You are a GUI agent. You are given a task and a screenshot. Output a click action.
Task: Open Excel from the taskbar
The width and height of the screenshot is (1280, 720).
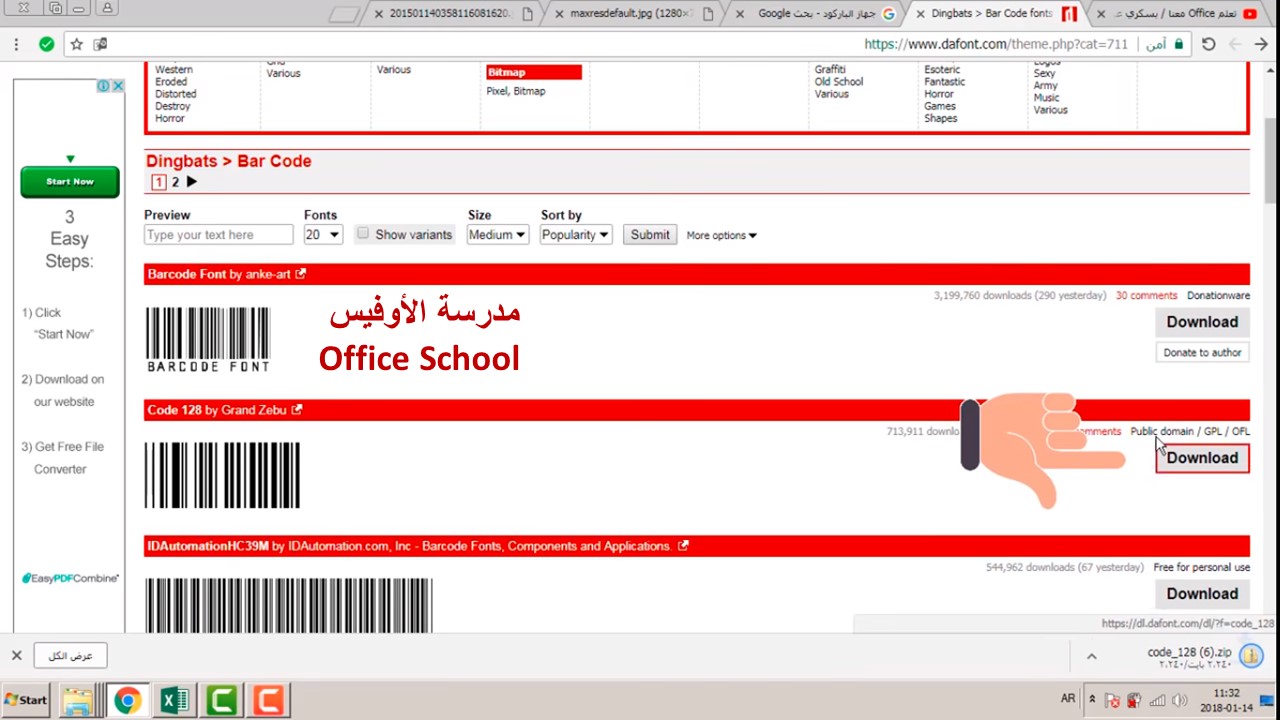(174, 700)
